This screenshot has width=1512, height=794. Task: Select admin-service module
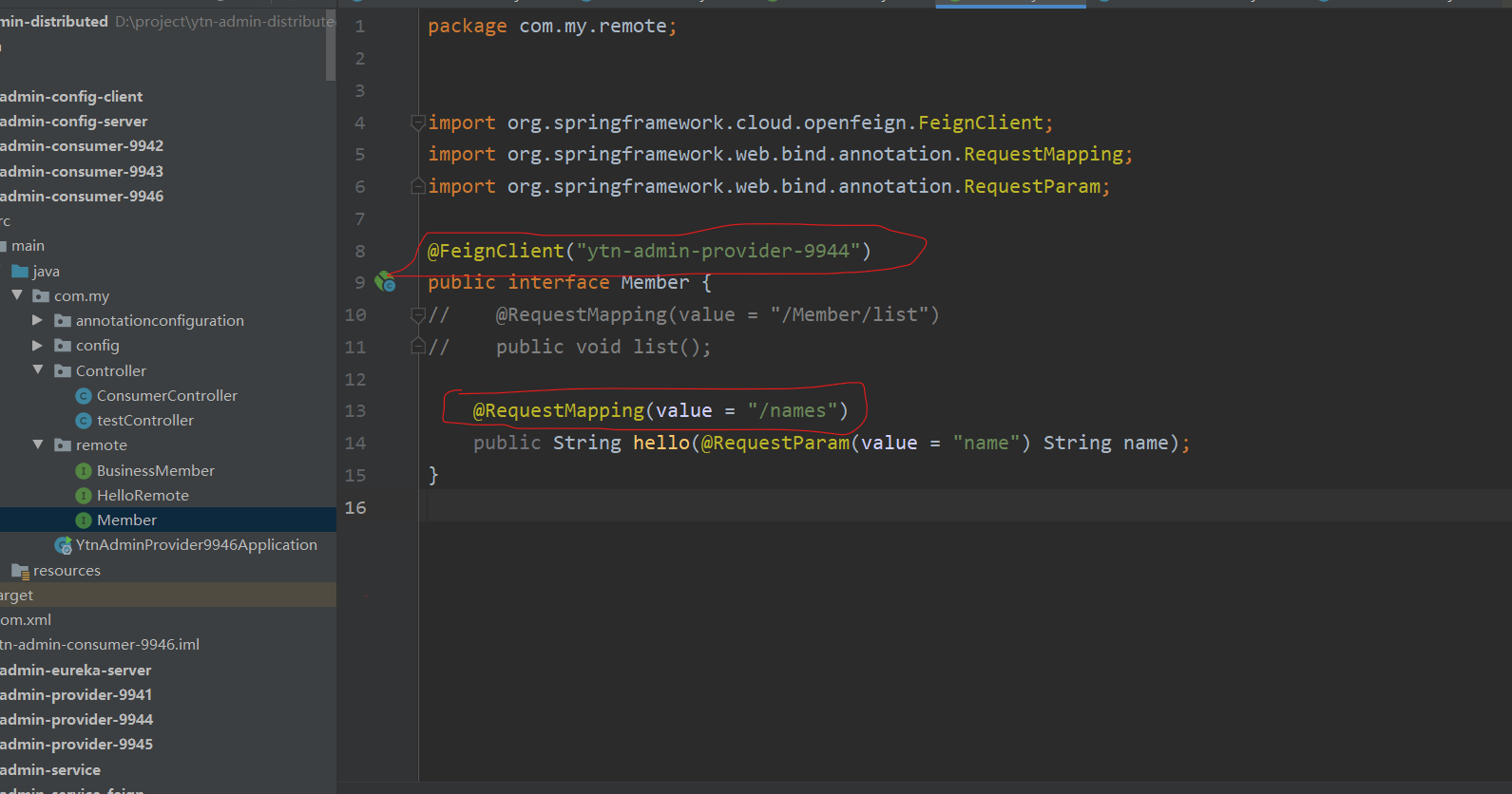tap(50, 769)
